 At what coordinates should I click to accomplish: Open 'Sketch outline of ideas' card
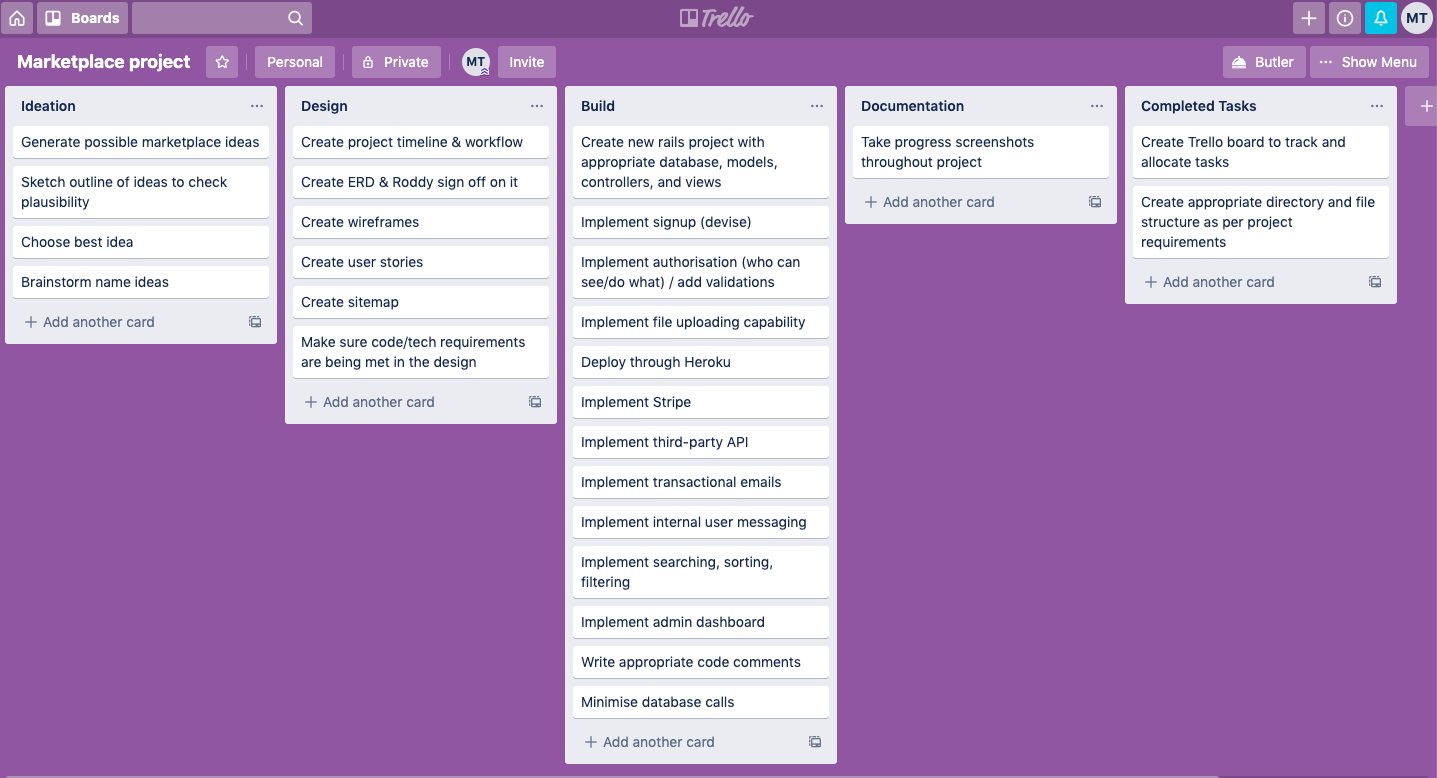[x=141, y=192]
